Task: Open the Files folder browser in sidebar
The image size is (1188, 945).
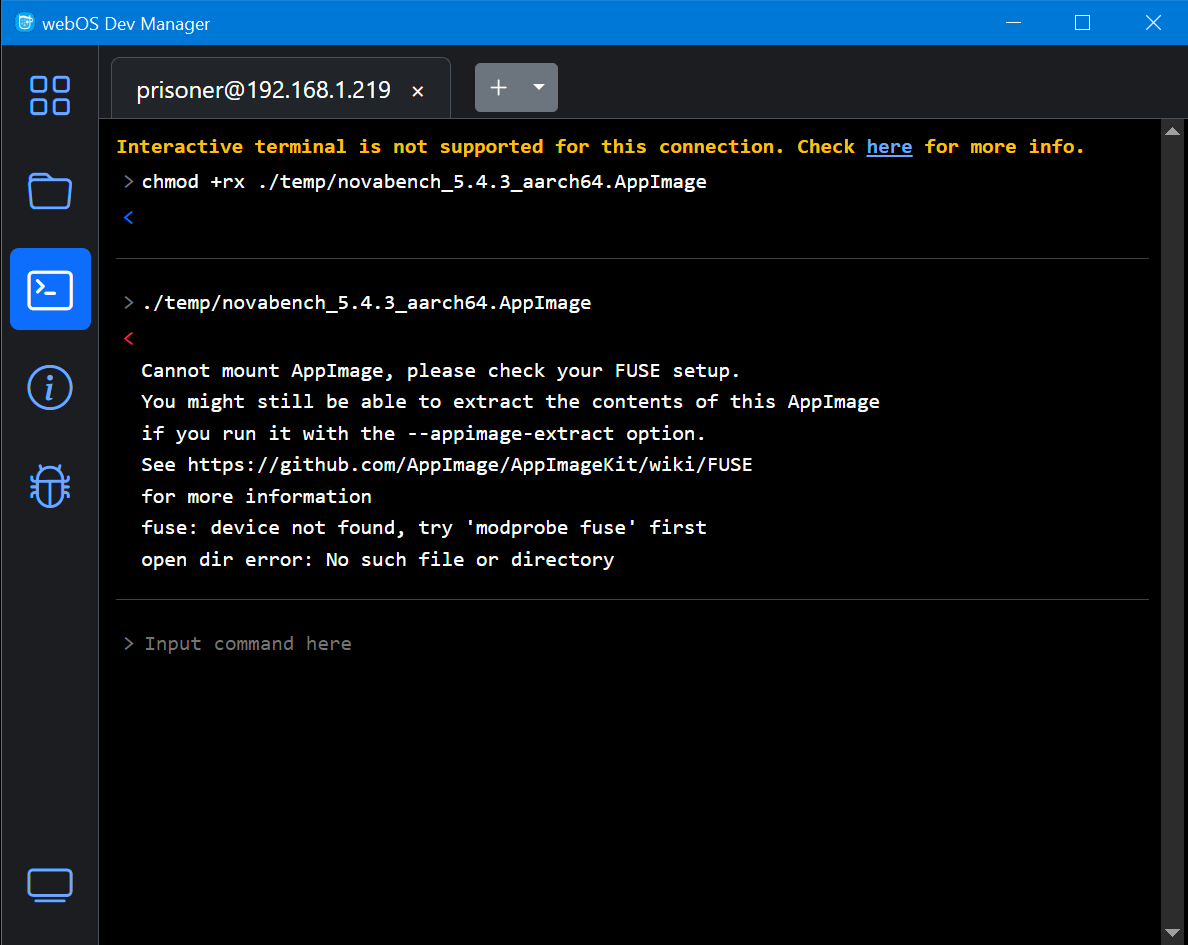Action: tap(50, 191)
